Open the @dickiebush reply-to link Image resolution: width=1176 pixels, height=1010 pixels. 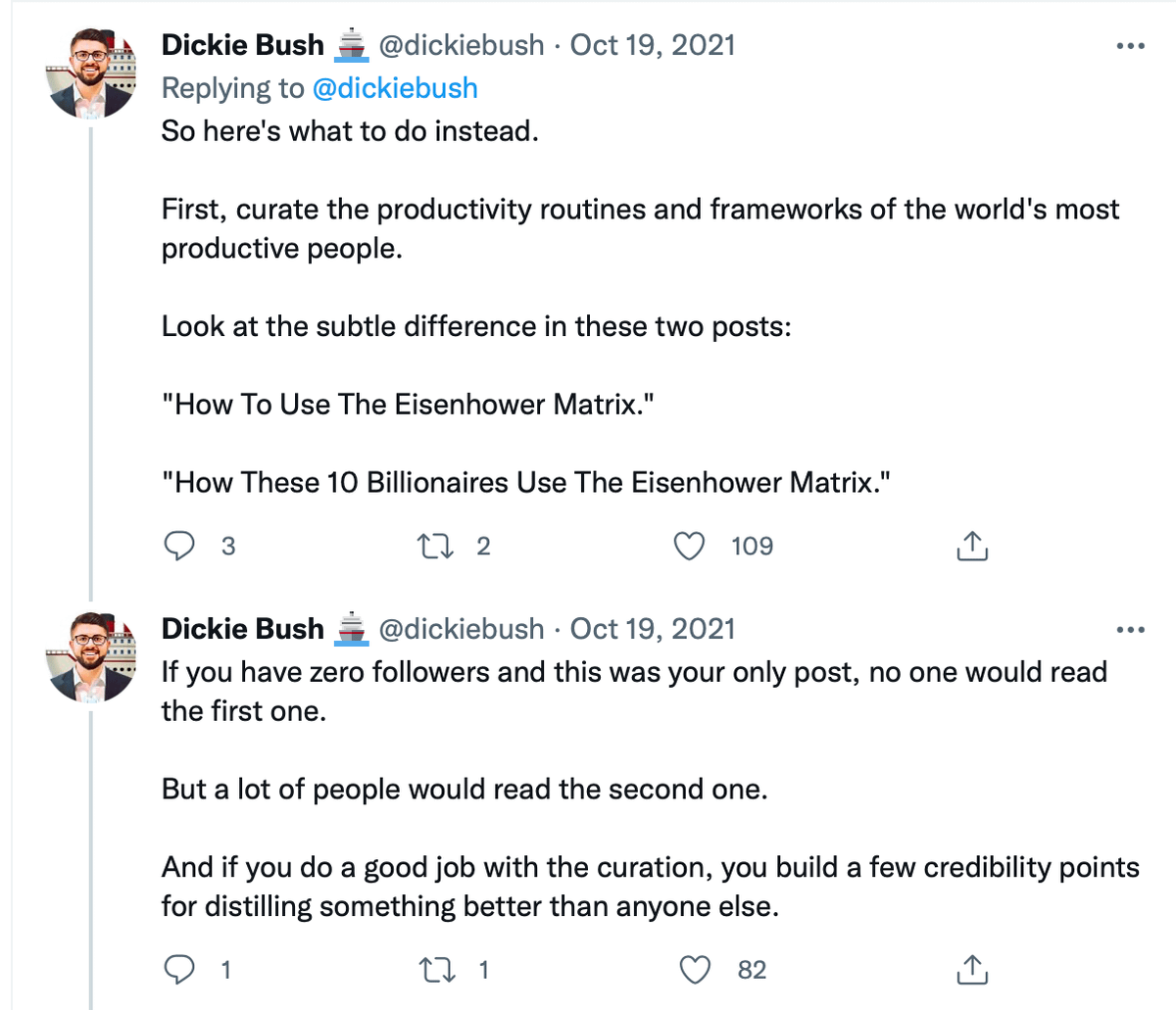coord(395,88)
